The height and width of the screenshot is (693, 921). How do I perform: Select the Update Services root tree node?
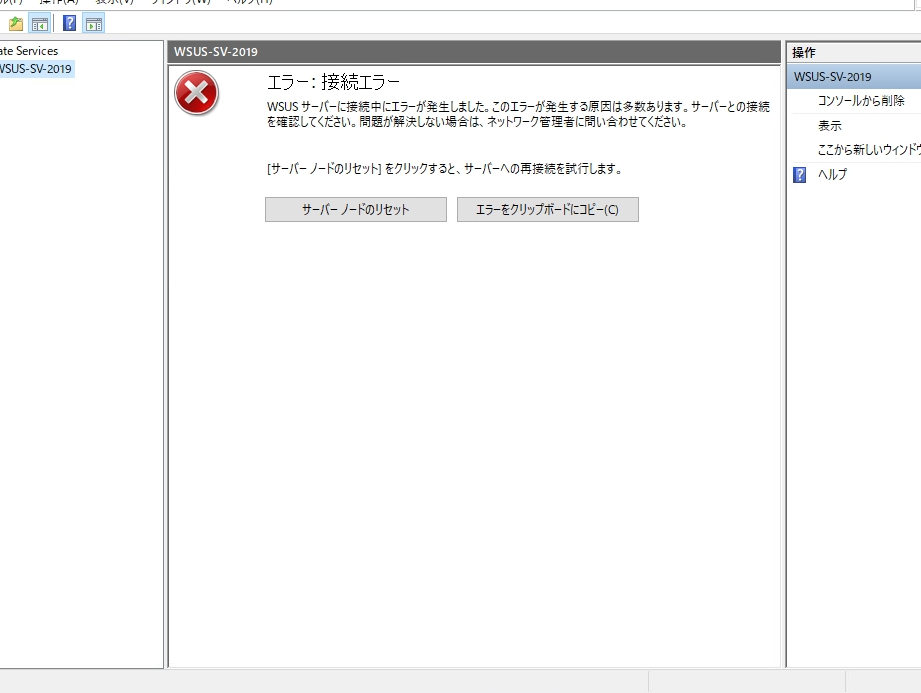pyautogui.click(x=28, y=50)
